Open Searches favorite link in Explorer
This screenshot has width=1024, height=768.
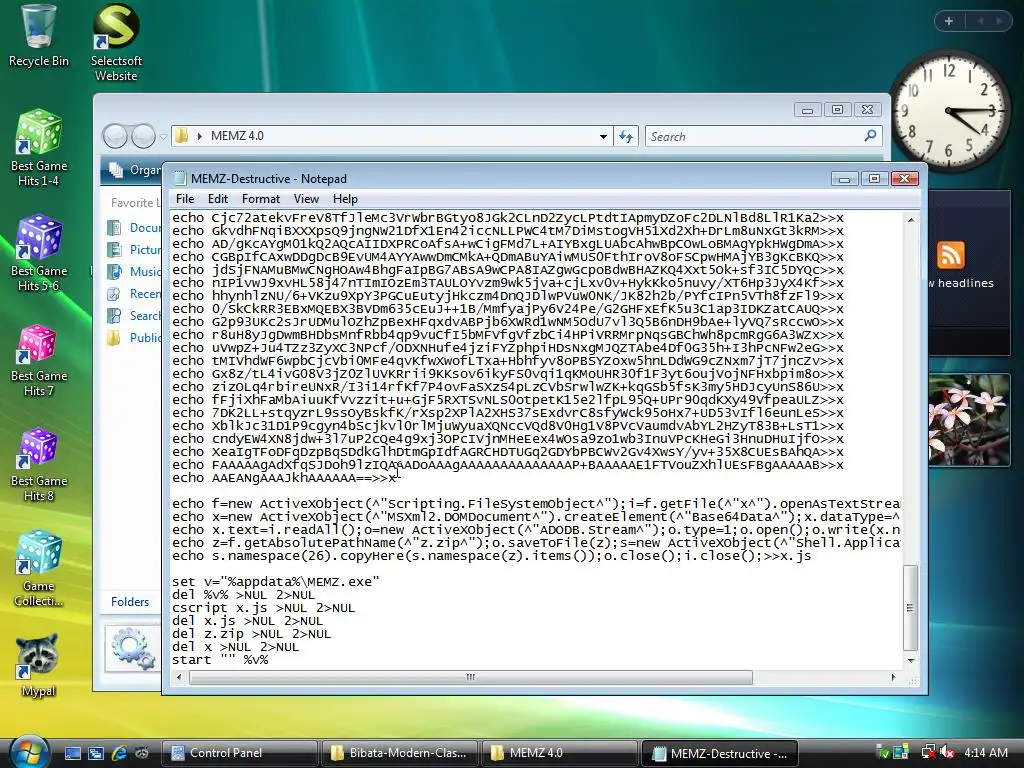[135, 315]
